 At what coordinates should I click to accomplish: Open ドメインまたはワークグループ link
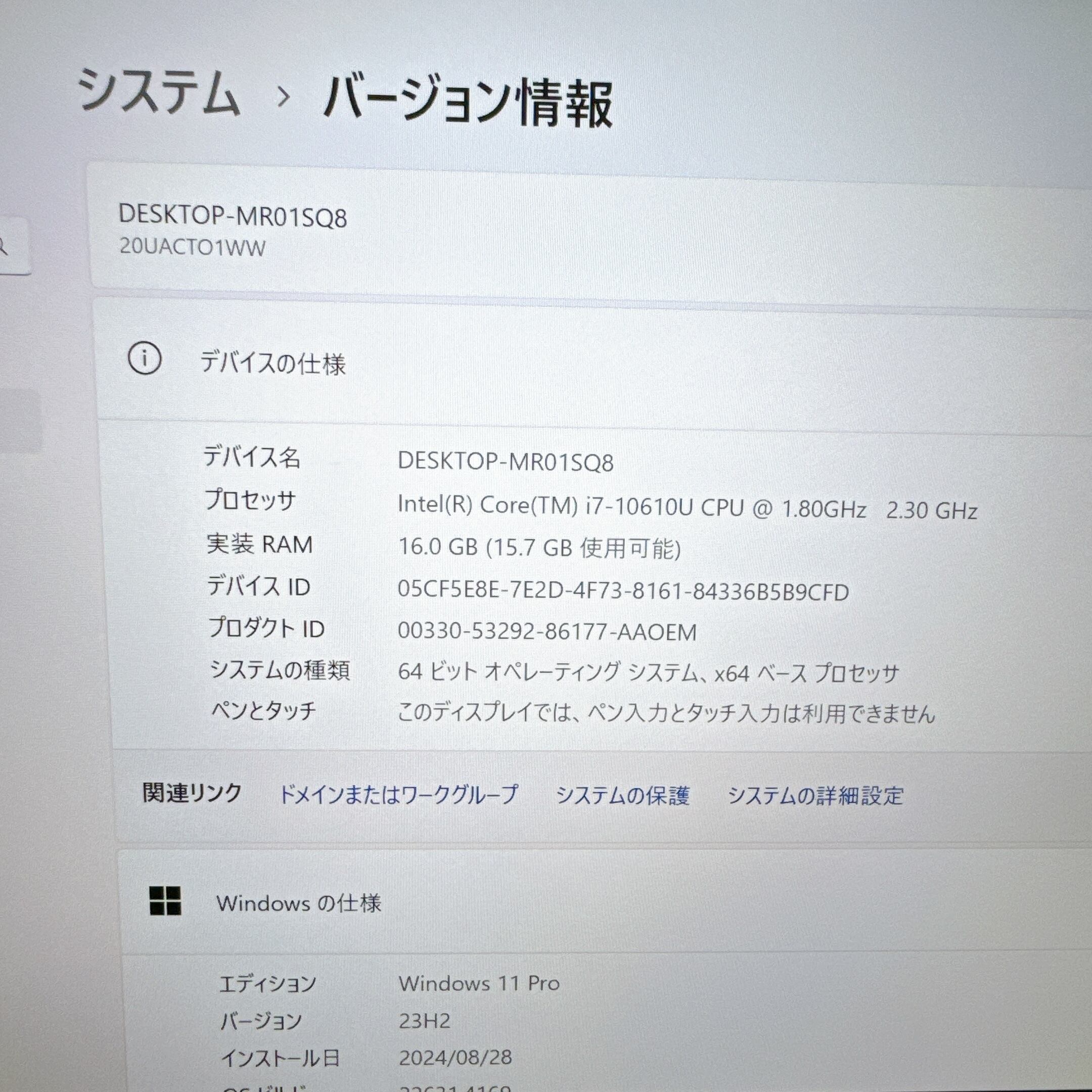(398, 795)
